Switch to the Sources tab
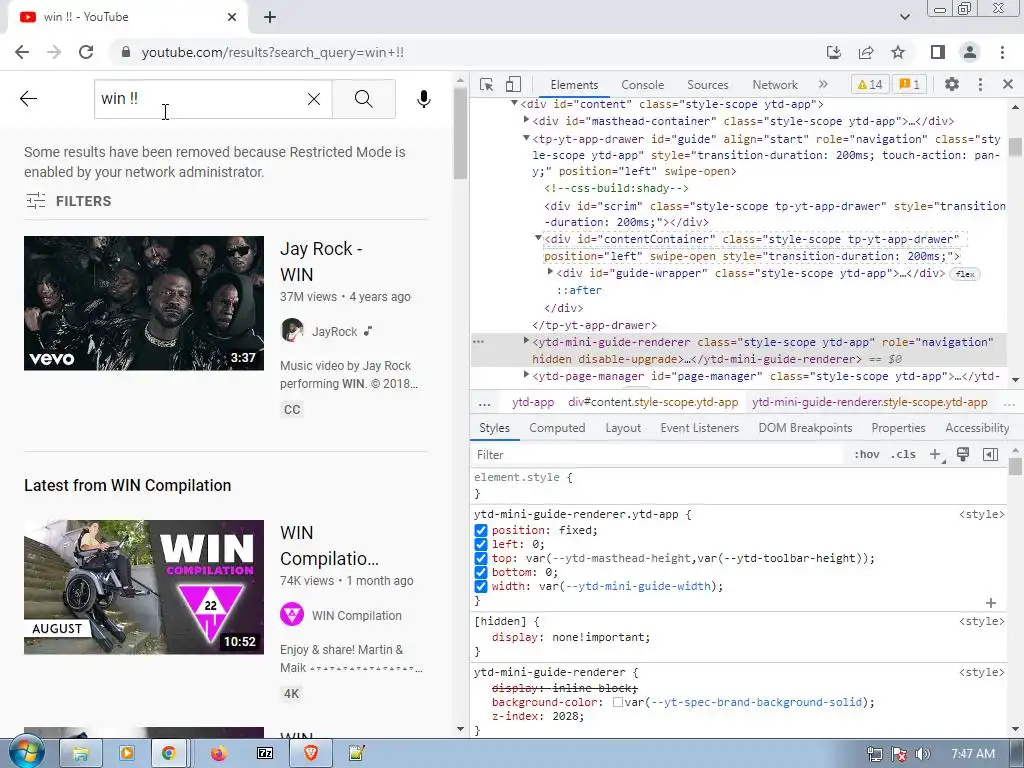 tap(707, 85)
